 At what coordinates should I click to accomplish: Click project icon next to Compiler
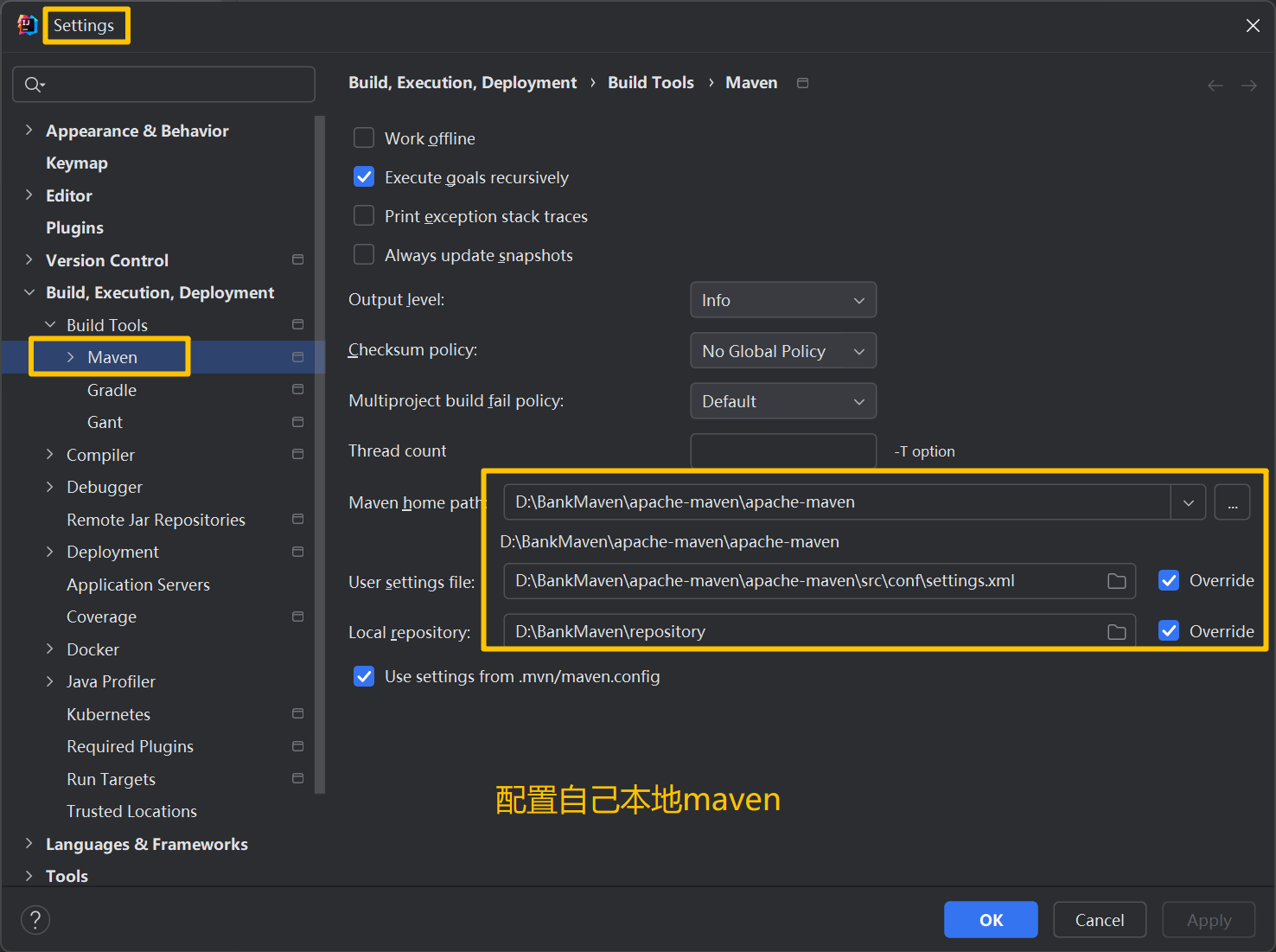pyautogui.click(x=297, y=454)
